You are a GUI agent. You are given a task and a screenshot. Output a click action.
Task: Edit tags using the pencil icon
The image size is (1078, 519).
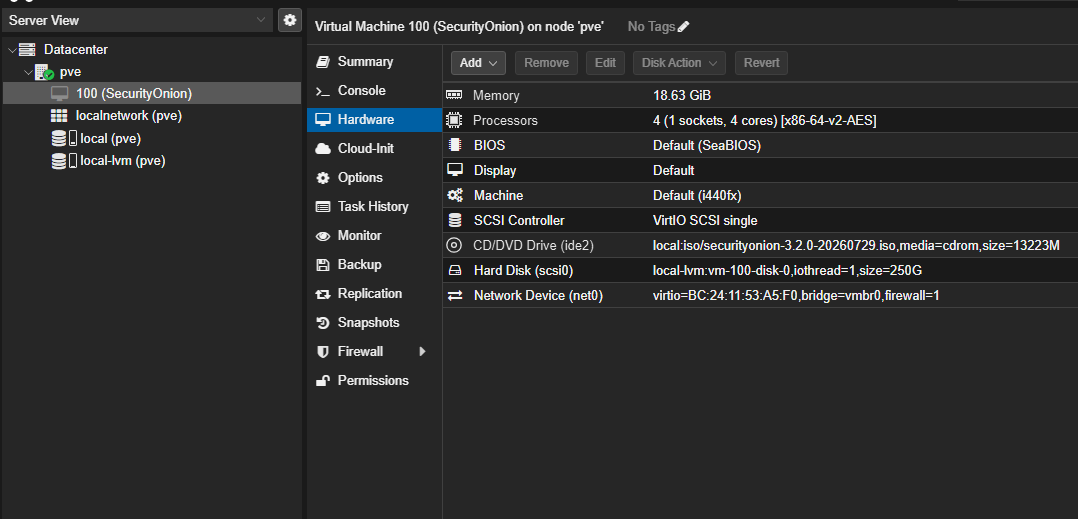click(x=683, y=27)
